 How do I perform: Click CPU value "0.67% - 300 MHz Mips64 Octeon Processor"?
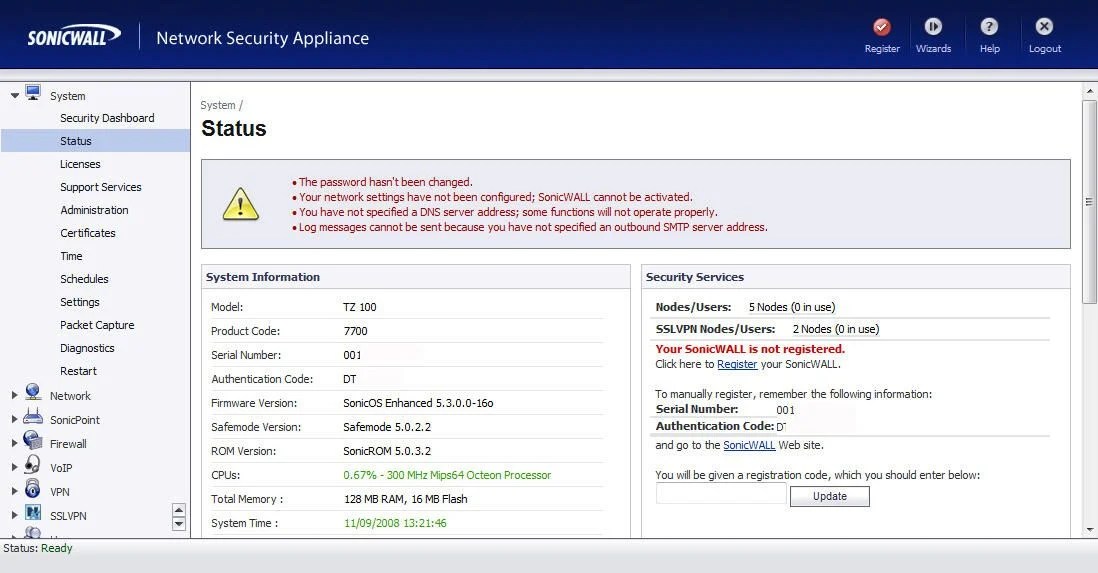pos(447,475)
